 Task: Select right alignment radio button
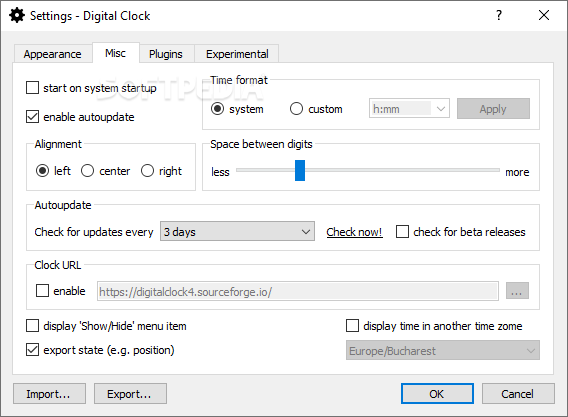click(147, 171)
